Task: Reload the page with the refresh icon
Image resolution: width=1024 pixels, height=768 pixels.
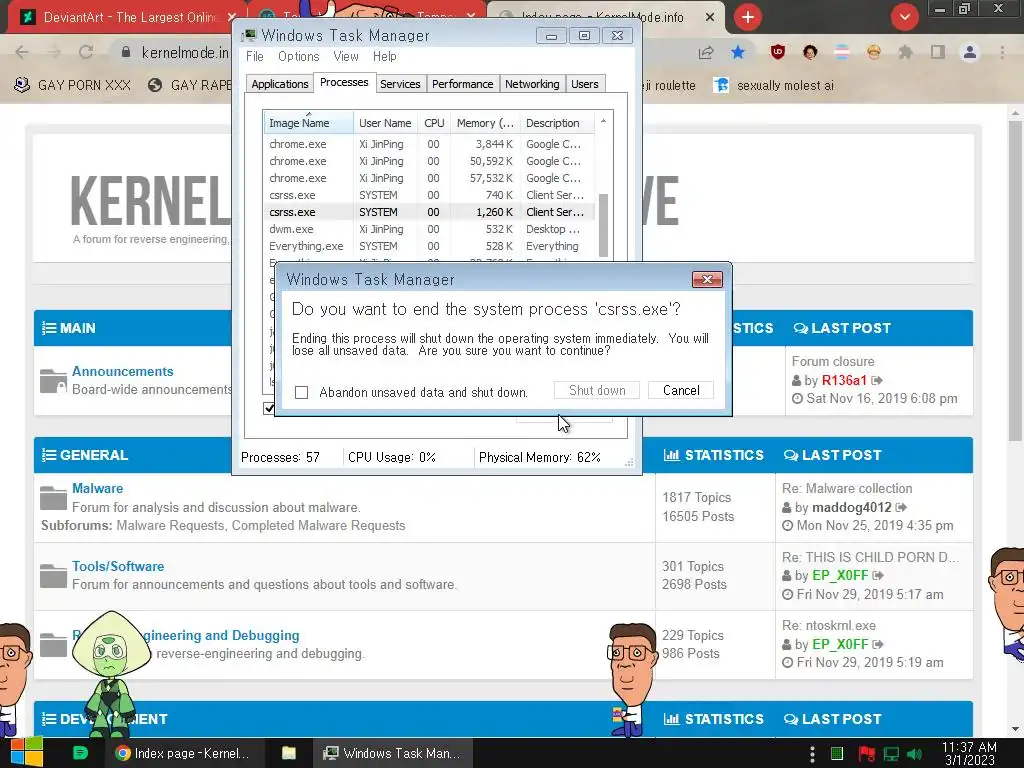Action: pyautogui.click(x=86, y=52)
